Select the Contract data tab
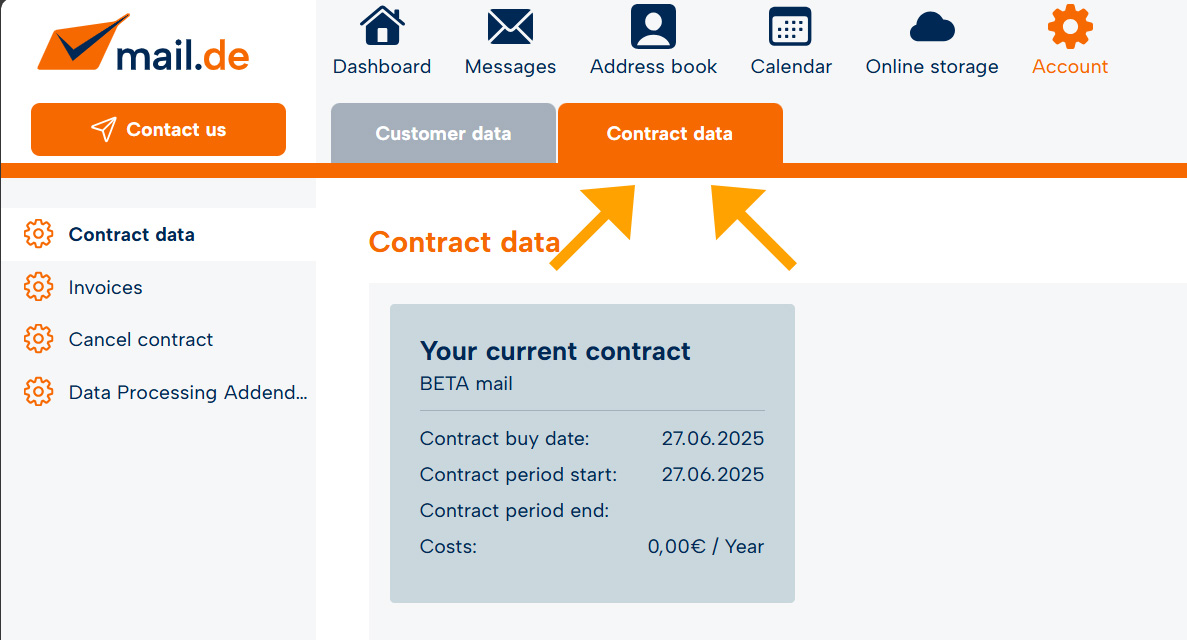1187x640 pixels. 670,133
